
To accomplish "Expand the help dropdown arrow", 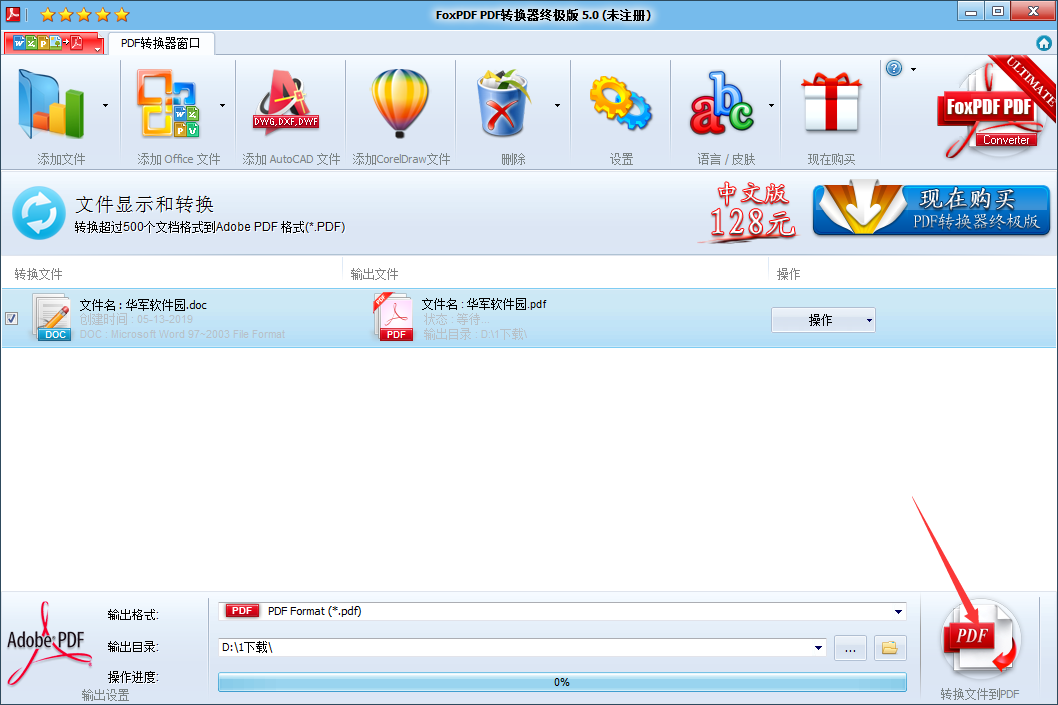I will click(914, 69).
